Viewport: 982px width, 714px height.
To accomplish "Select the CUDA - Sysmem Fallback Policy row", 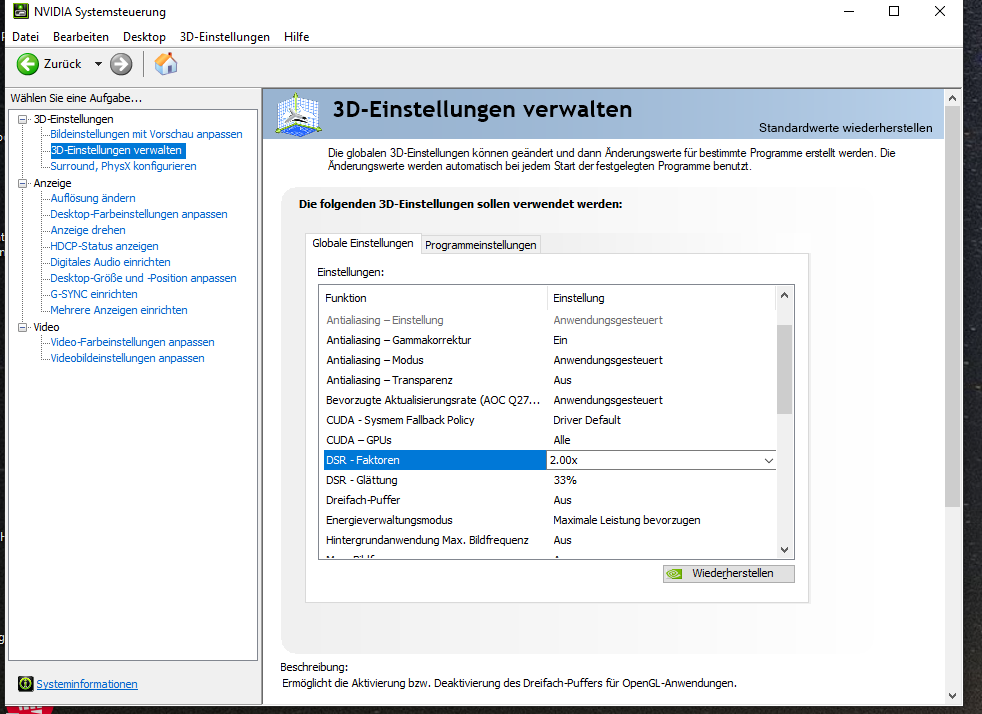I will tap(549, 420).
